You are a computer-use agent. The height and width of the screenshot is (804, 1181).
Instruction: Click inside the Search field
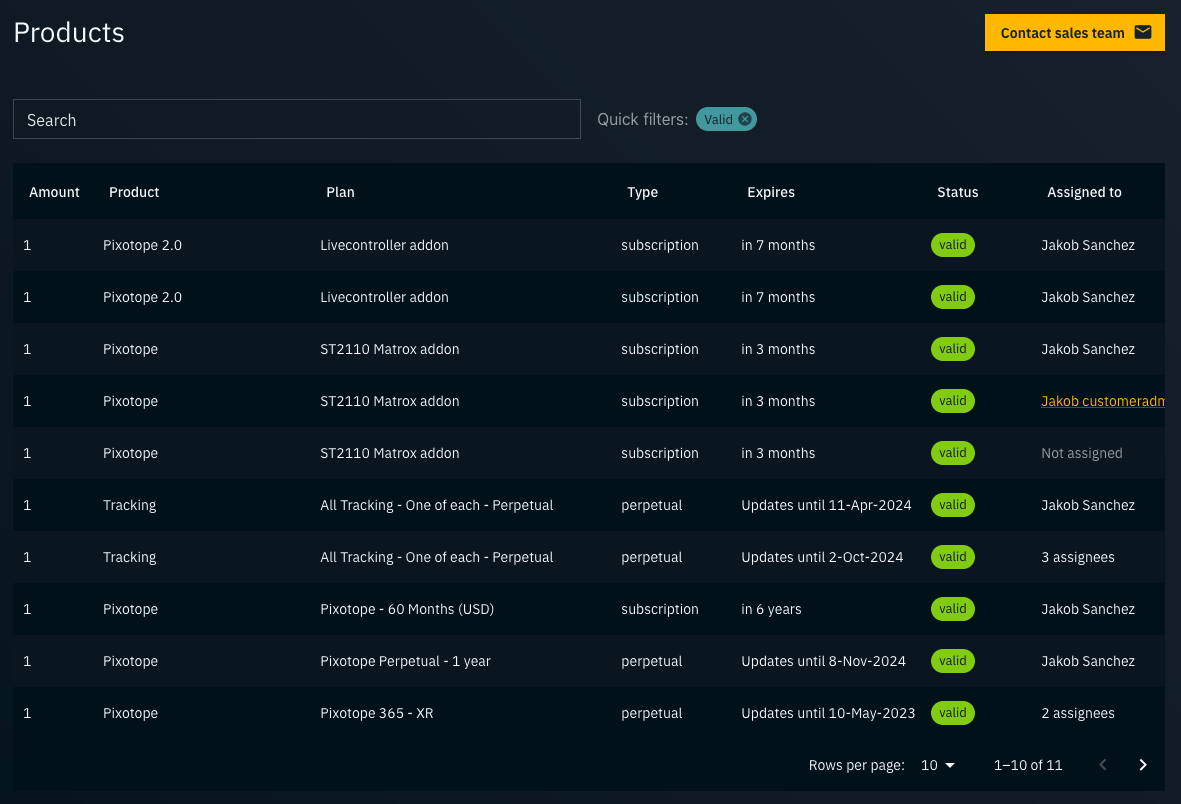click(x=297, y=118)
